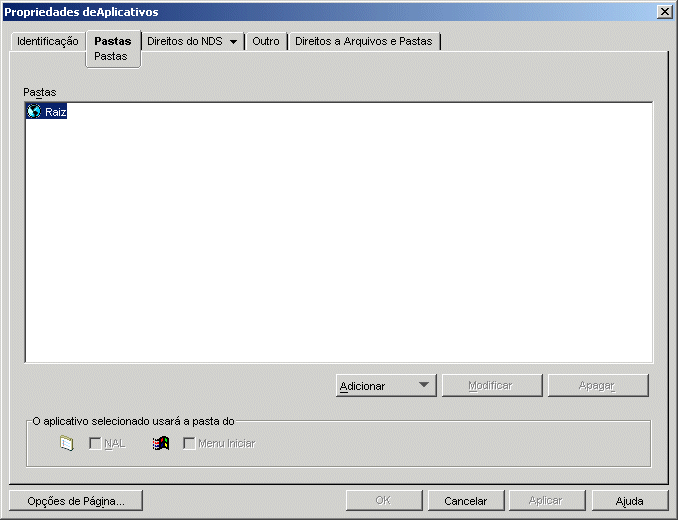The height and width of the screenshot is (520, 678).
Task: Select the Raiz entry text in list
Action: click(x=55, y=112)
